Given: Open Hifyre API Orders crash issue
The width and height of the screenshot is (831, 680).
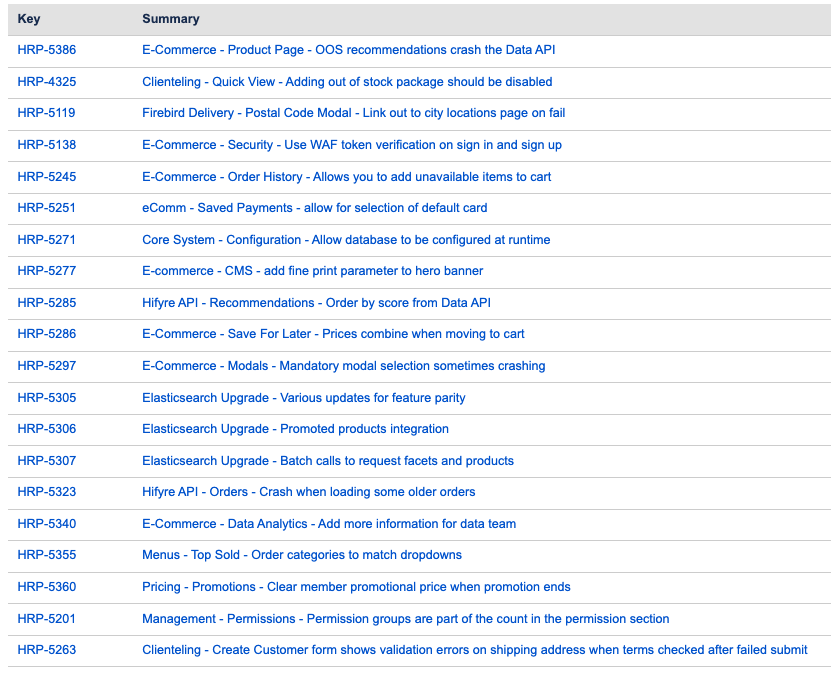Looking at the screenshot, I should (x=308, y=492).
